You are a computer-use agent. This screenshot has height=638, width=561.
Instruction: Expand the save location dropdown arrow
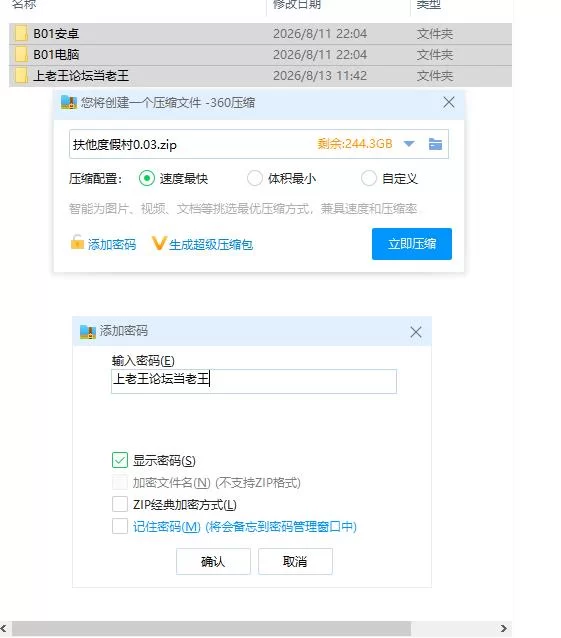(409, 144)
